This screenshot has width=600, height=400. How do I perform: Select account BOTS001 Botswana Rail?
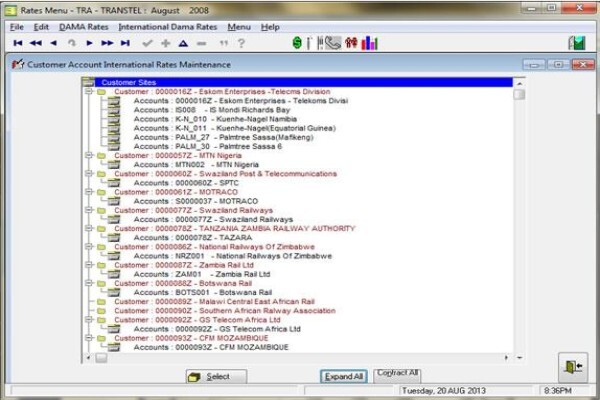(x=203, y=292)
